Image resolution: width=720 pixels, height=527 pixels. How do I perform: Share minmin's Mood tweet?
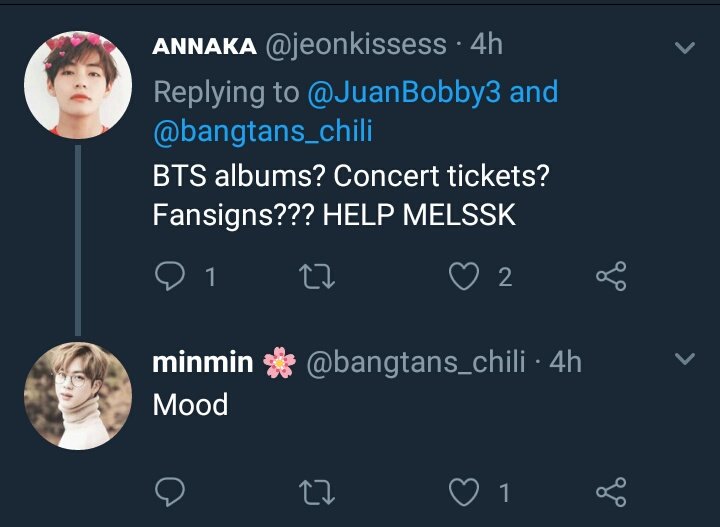(x=611, y=492)
